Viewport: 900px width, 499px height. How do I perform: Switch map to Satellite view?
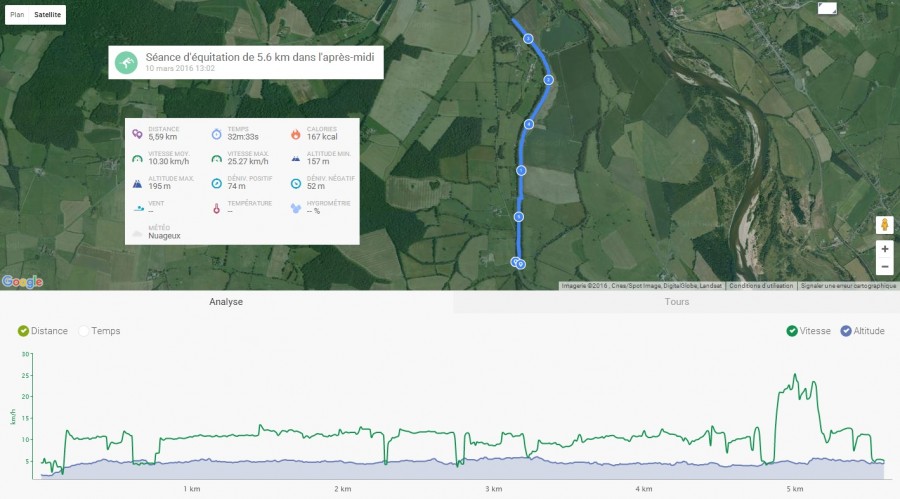[46, 16]
